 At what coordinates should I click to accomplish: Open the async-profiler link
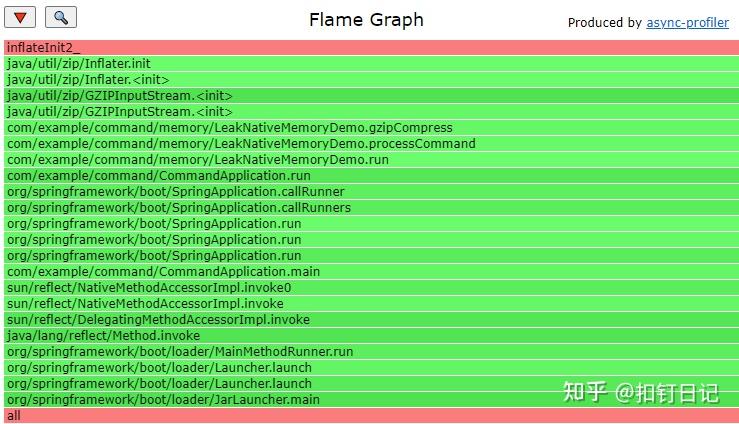pos(687,22)
